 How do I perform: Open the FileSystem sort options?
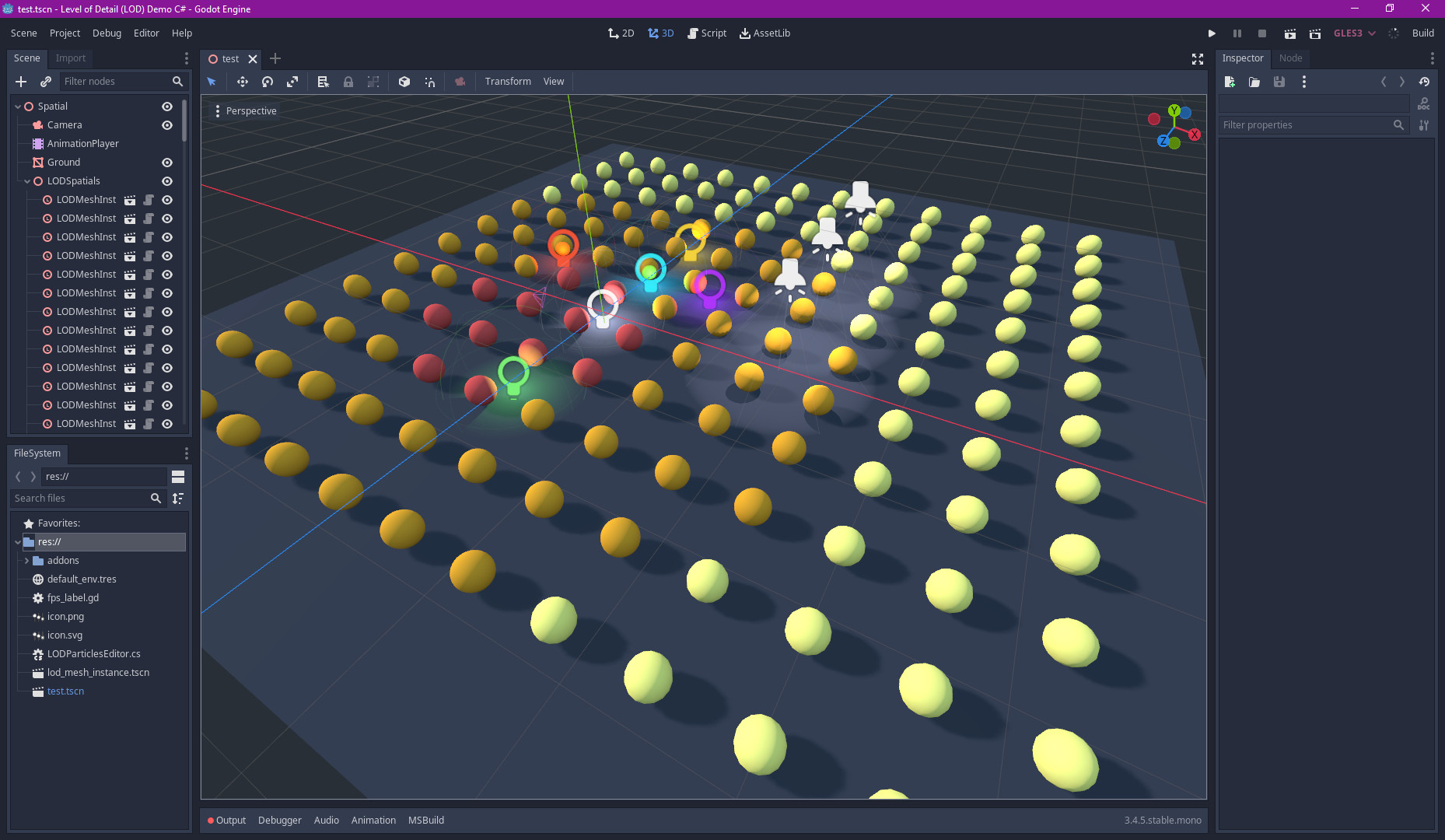(178, 499)
